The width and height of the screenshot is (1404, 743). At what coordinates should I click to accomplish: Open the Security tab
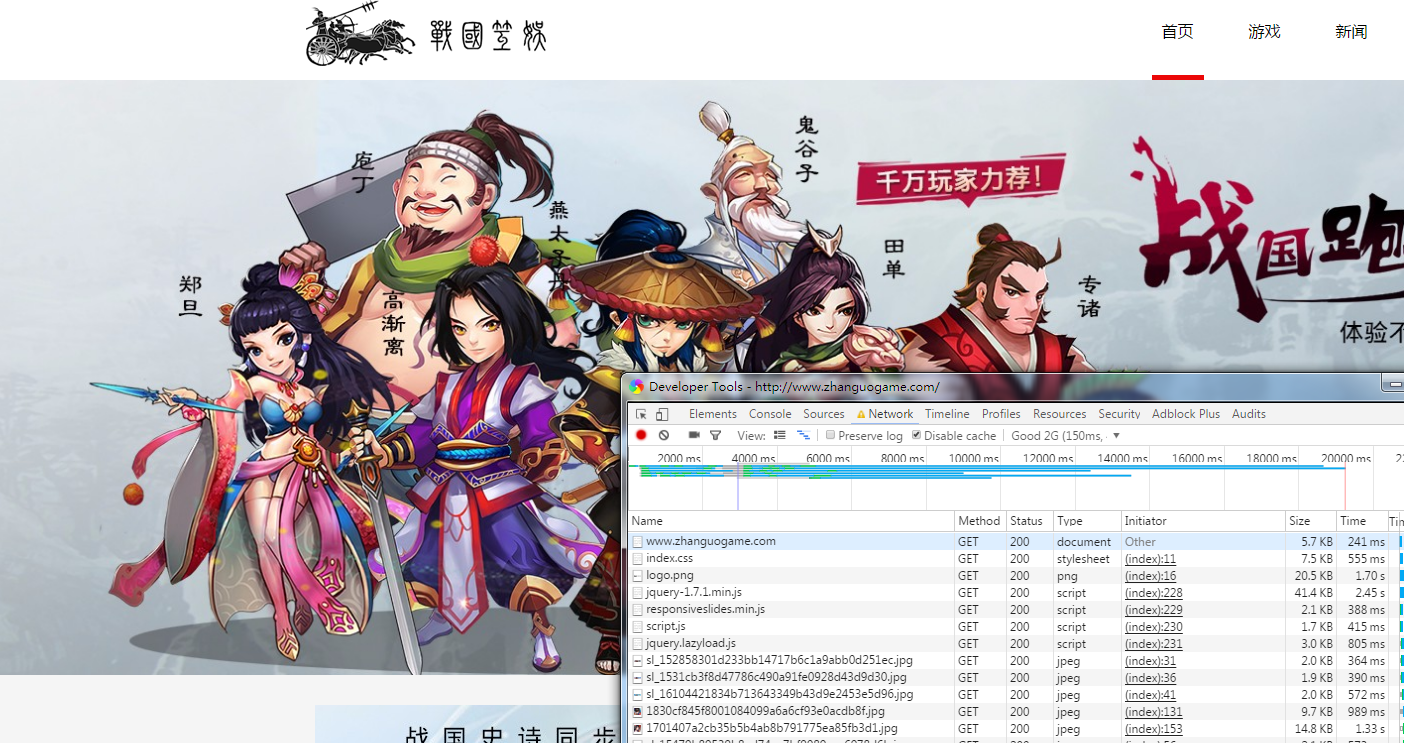point(1119,414)
